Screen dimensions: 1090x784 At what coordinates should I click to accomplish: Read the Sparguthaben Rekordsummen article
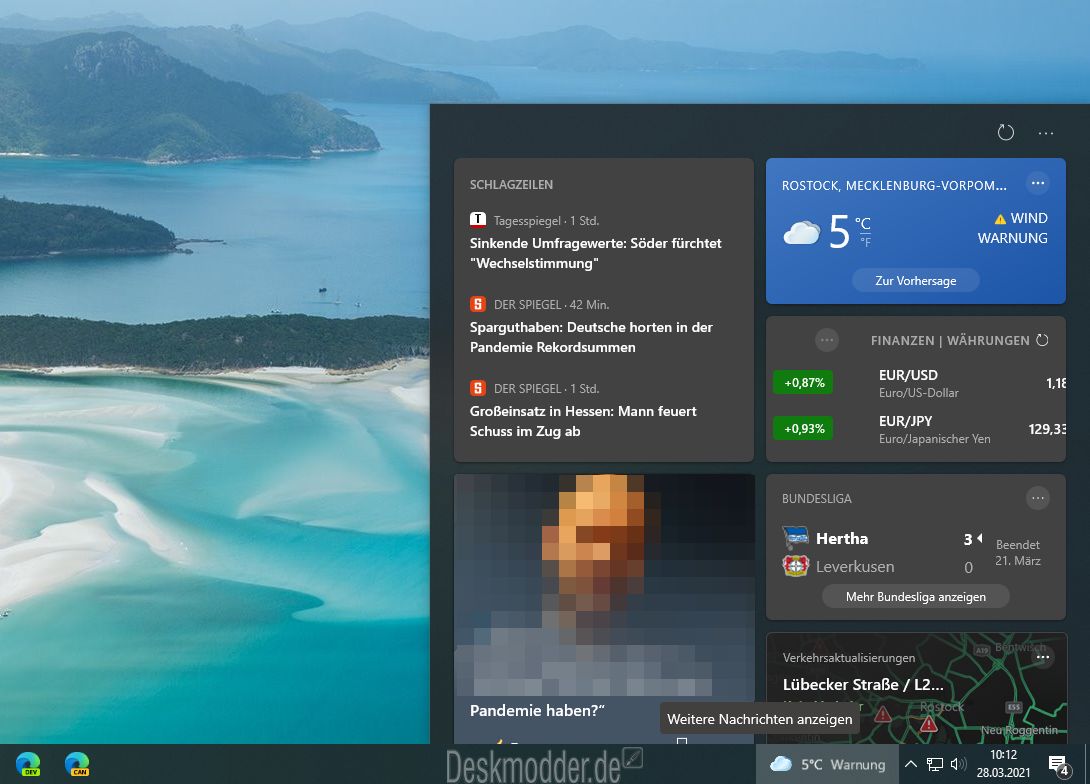tap(591, 337)
